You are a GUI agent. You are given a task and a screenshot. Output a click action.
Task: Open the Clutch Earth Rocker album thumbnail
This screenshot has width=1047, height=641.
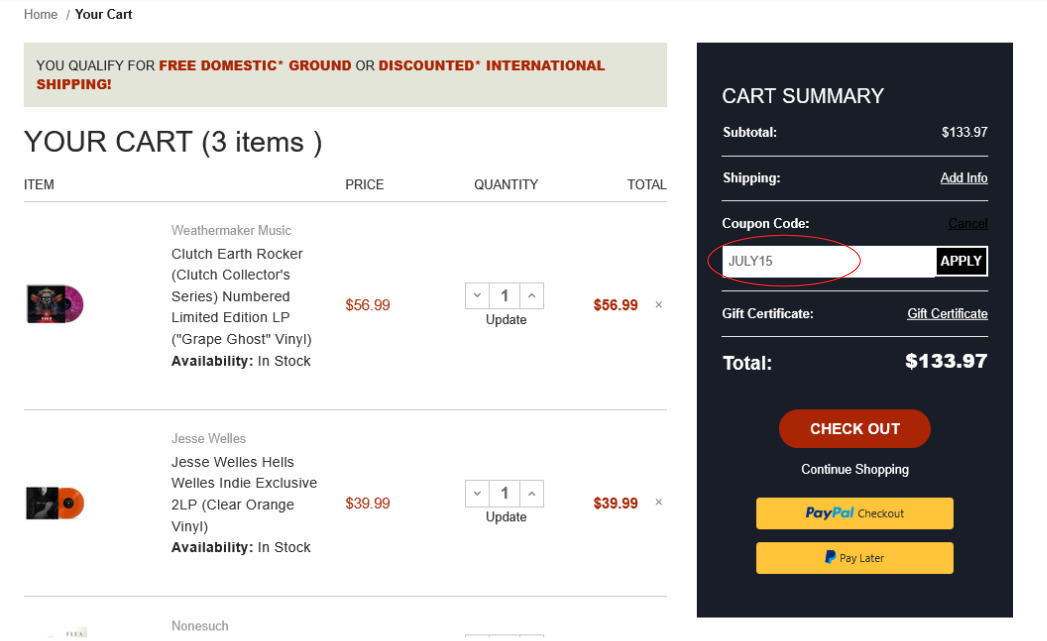click(55, 304)
